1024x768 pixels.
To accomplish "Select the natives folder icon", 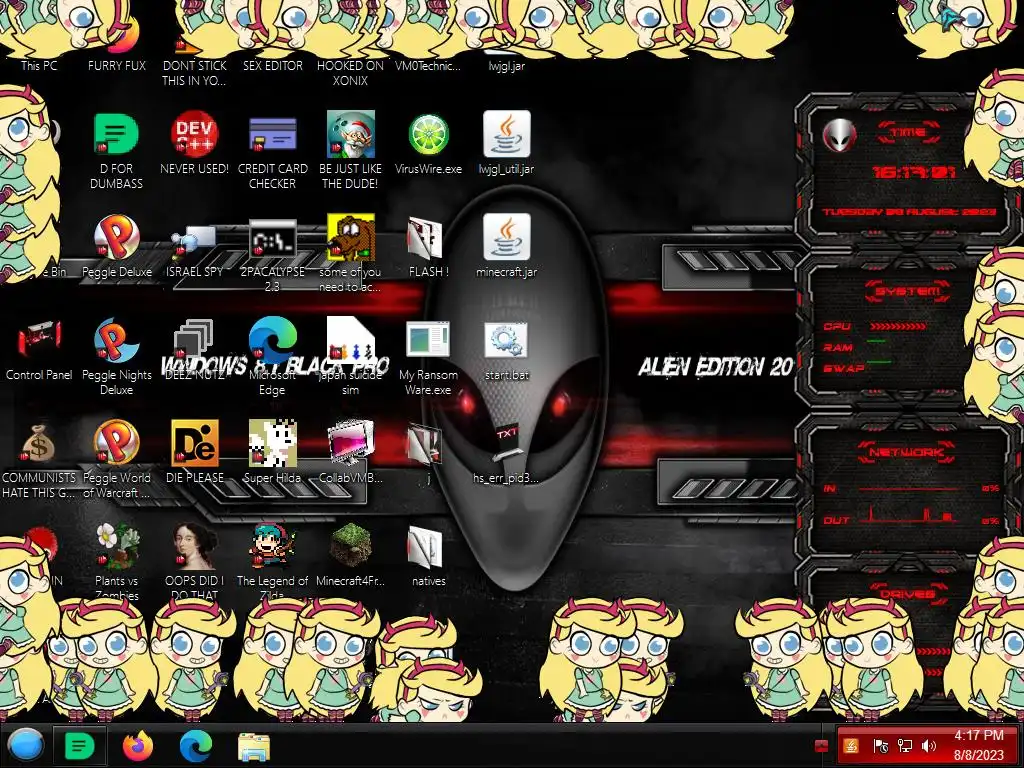I will [x=425, y=546].
